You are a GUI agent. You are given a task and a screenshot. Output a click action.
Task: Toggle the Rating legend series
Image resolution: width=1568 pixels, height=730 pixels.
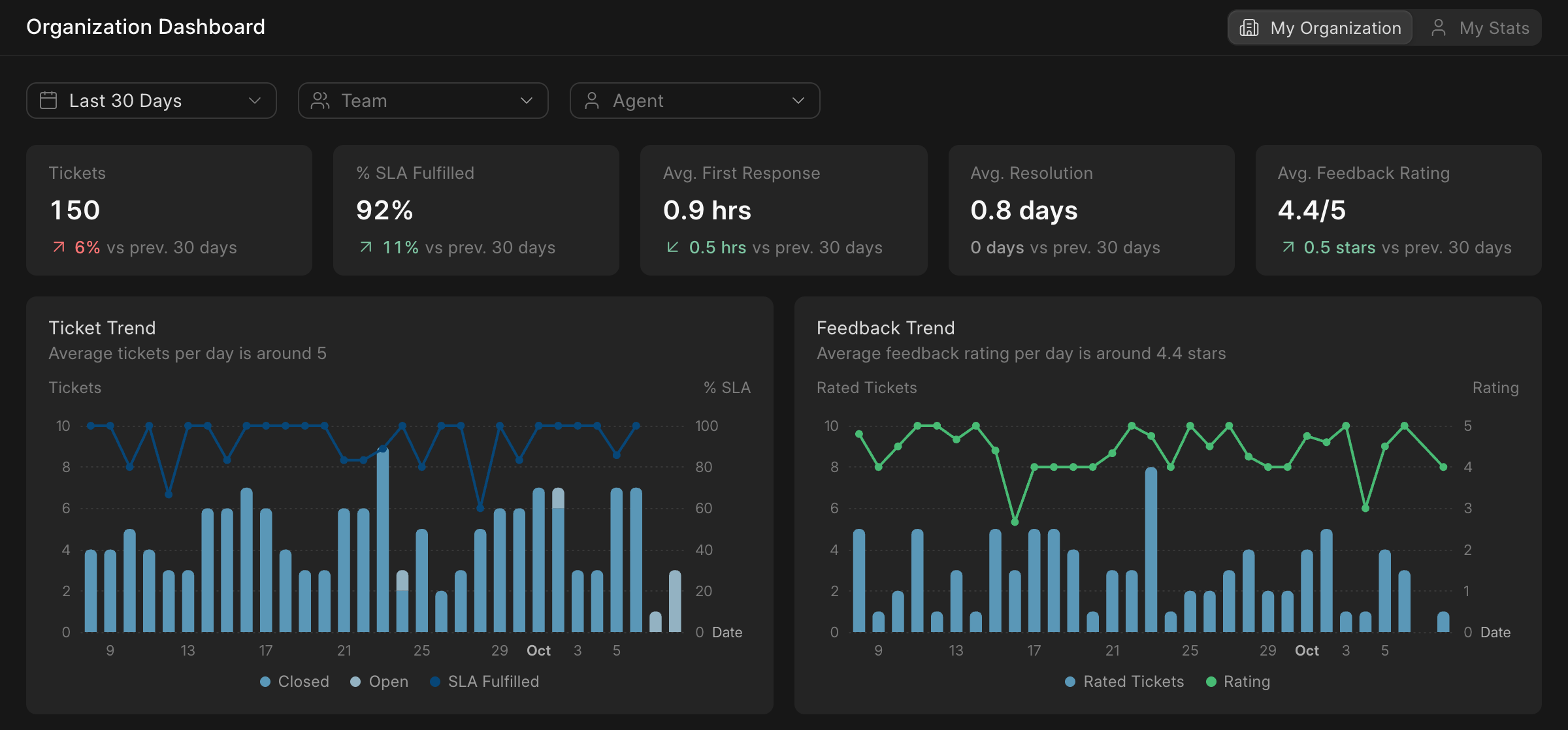click(x=1238, y=682)
